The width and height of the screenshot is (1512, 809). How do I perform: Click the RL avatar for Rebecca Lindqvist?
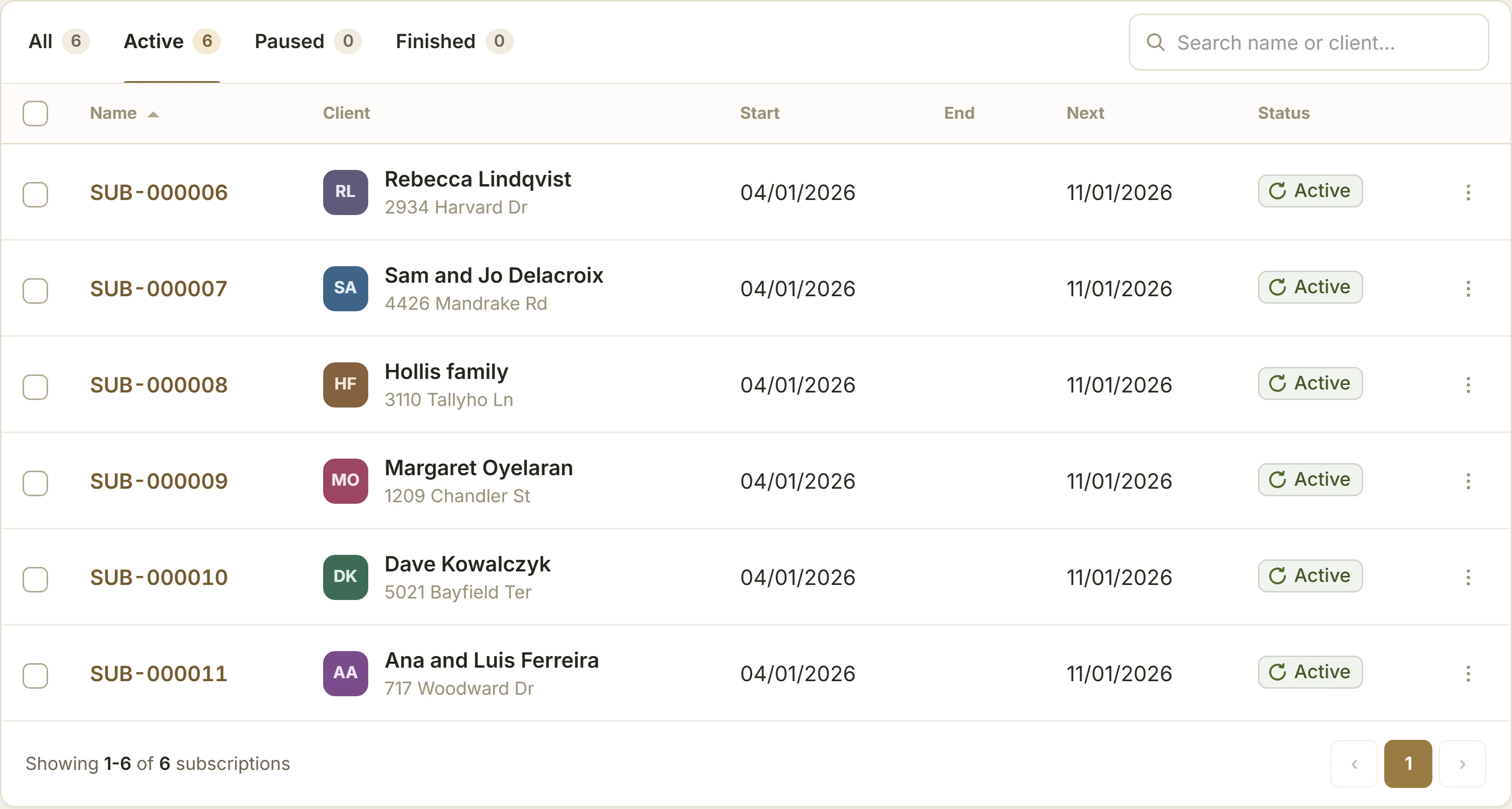(x=345, y=192)
